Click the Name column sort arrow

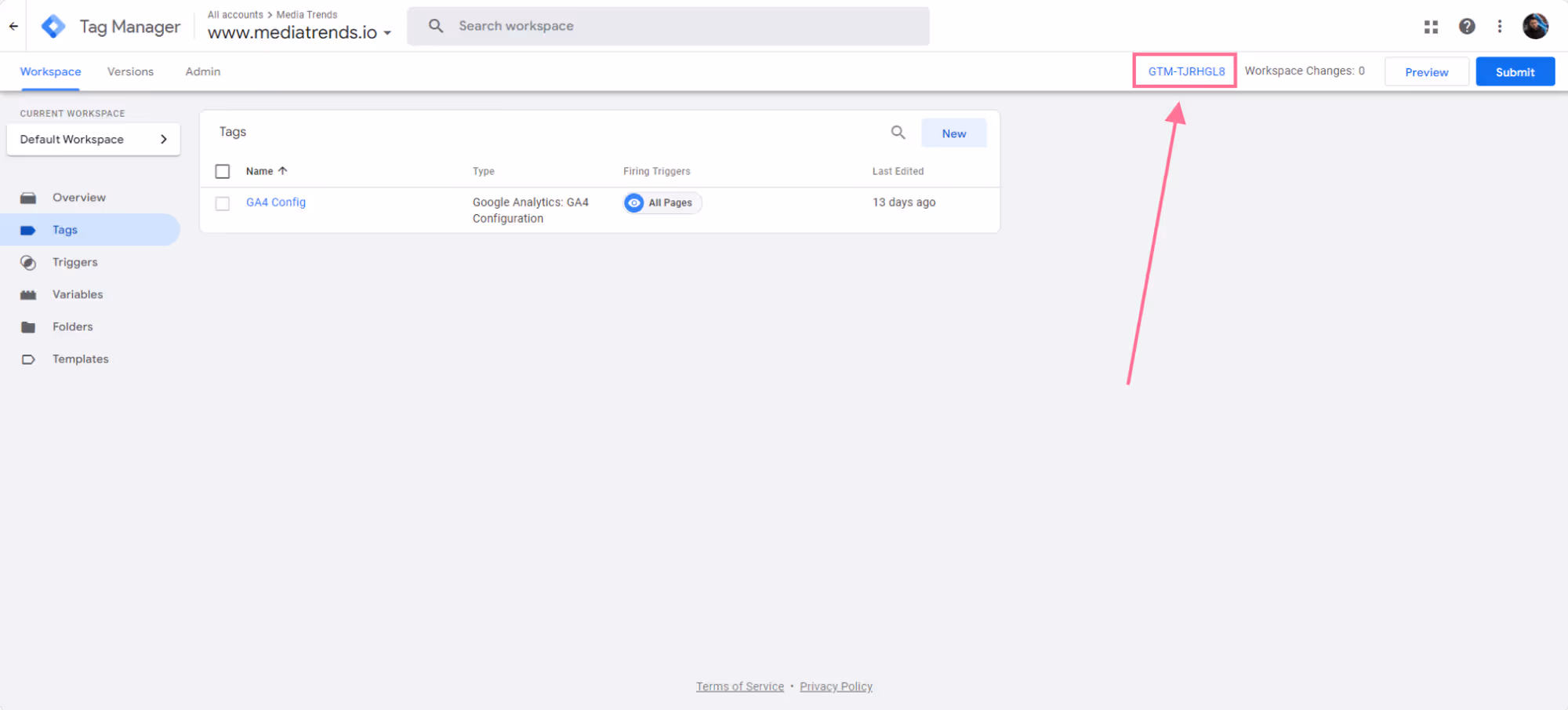(x=283, y=171)
